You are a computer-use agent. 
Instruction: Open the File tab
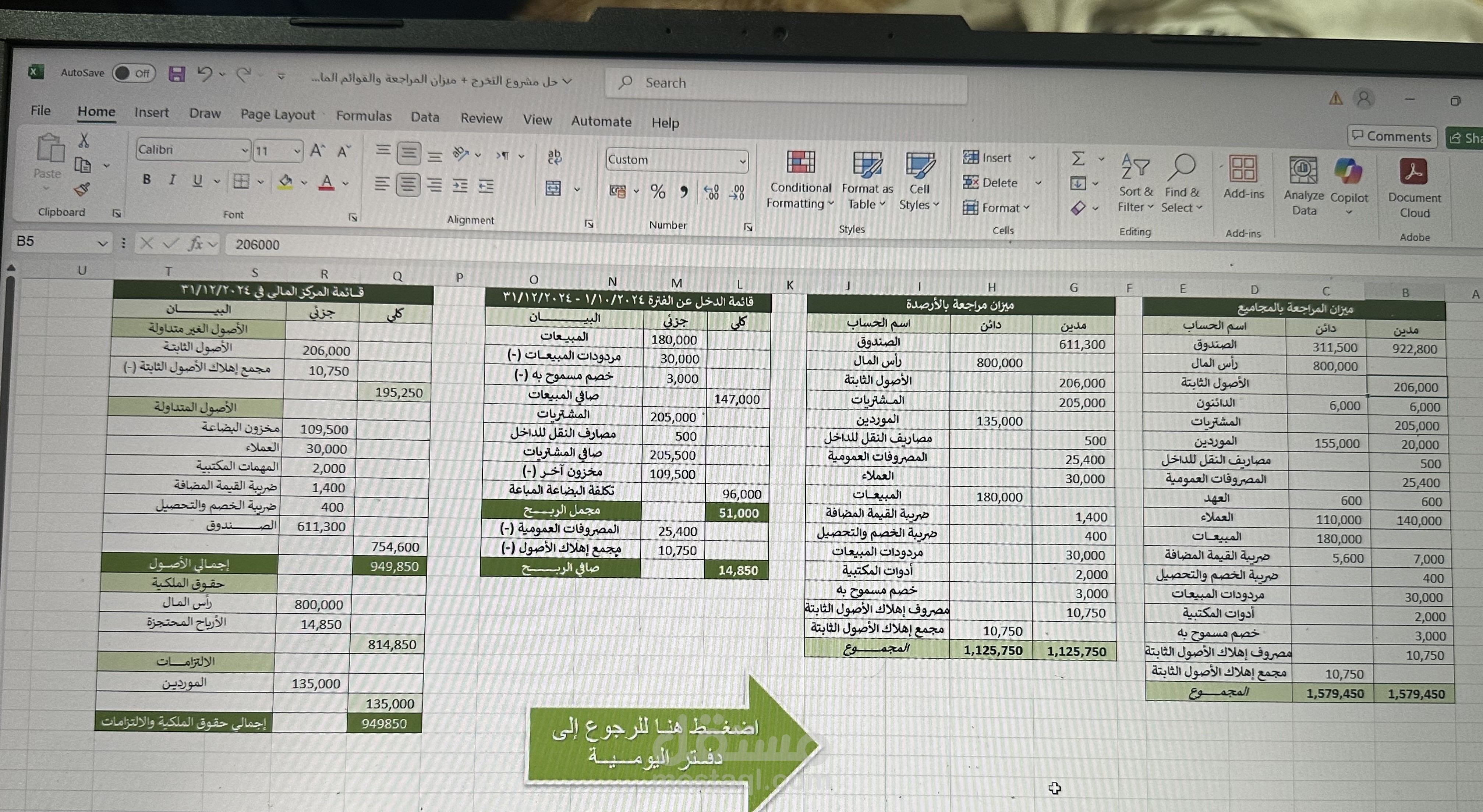tap(40, 110)
